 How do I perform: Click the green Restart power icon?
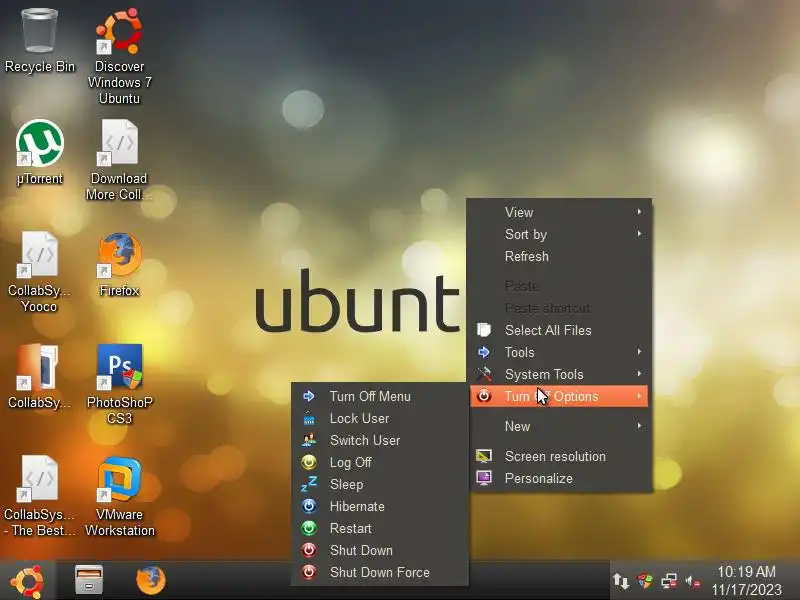click(309, 528)
